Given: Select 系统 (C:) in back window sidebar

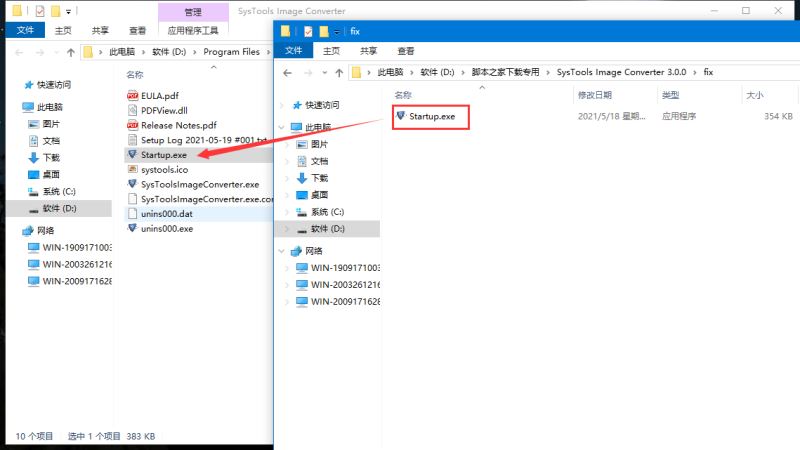Looking at the screenshot, I should pos(59,191).
